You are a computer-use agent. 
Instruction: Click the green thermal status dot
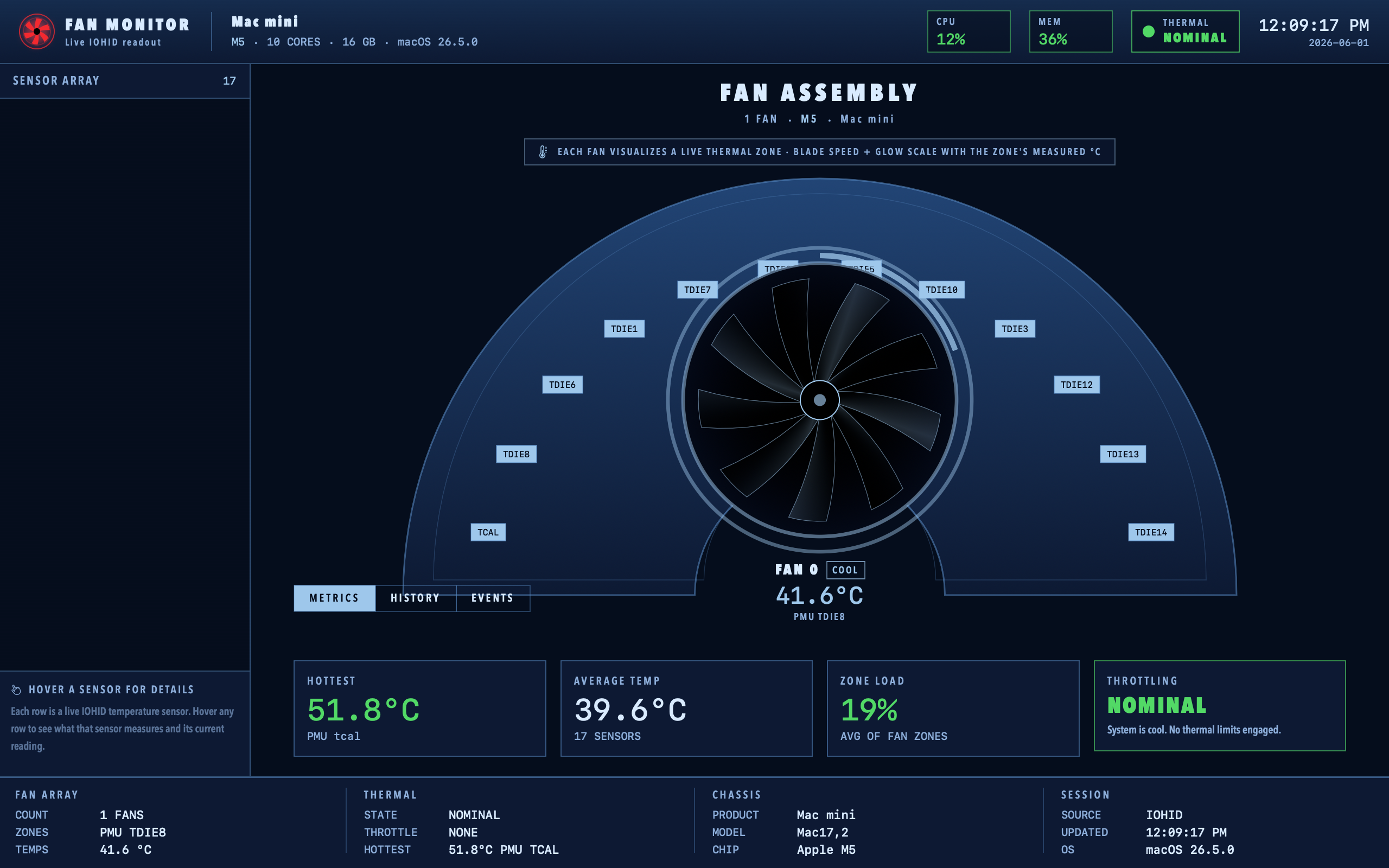1149,31
